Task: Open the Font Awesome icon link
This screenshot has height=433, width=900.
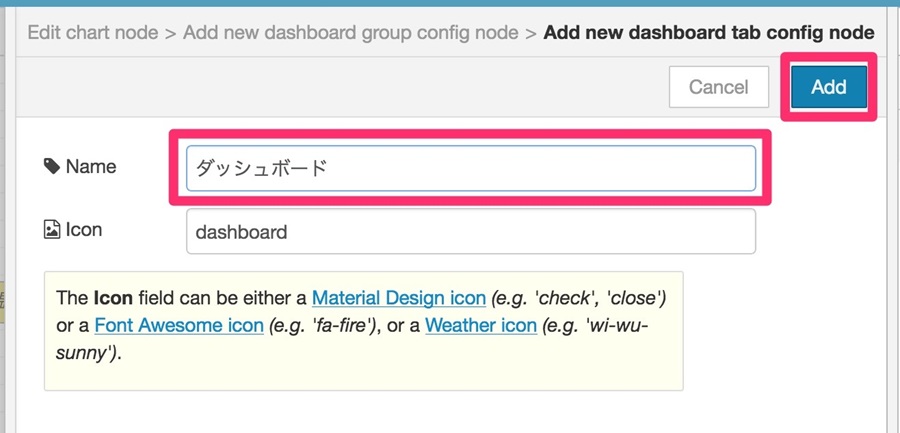Action: point(179,326)
